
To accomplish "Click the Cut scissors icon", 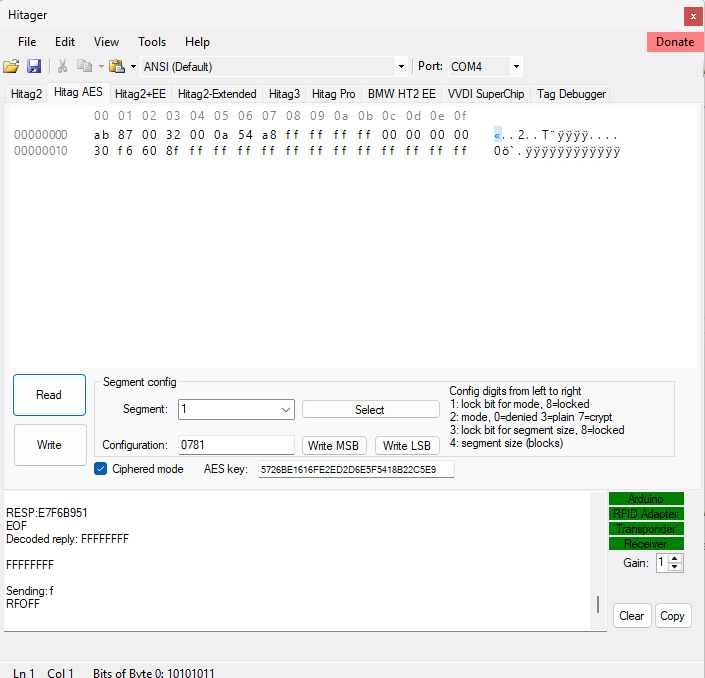I will (x=62, y=67).
